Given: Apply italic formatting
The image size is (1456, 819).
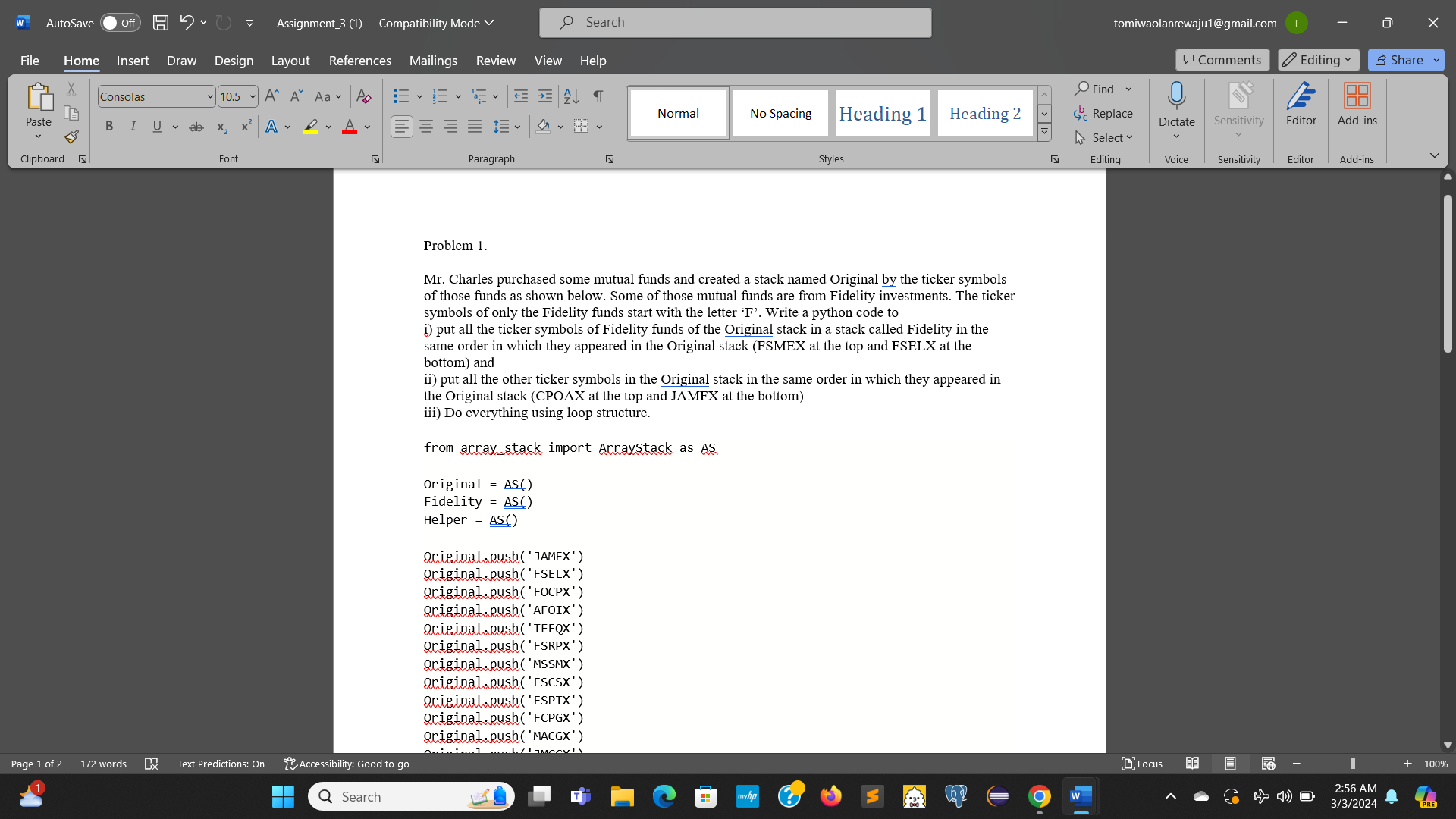Looking at the screenshot, I should tap(133, 127).
